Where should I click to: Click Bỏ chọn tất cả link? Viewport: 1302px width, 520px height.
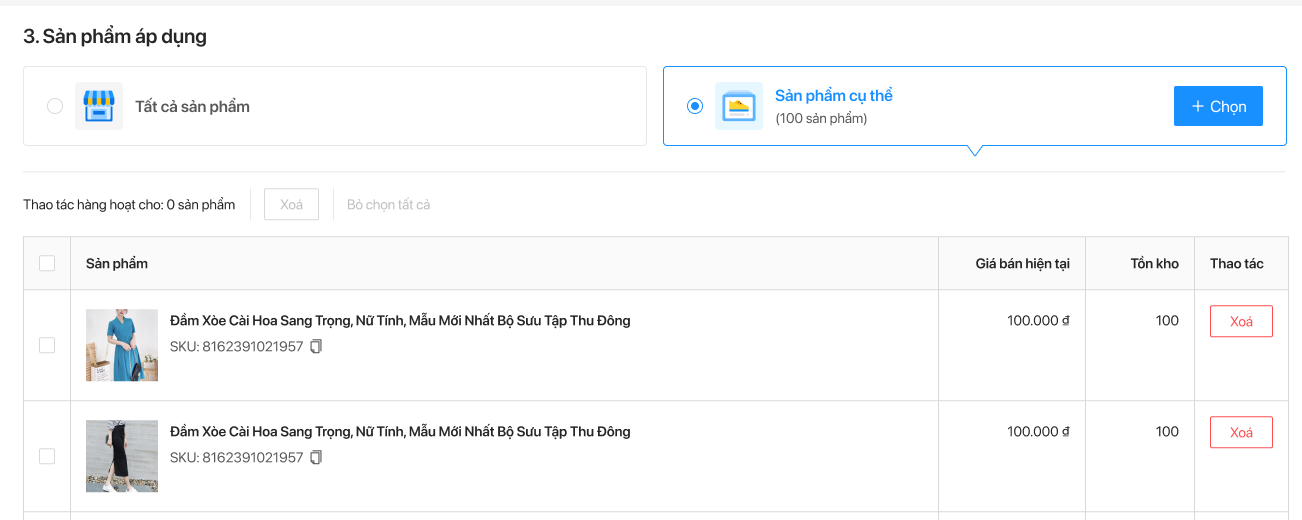click(x=388, y=205)
